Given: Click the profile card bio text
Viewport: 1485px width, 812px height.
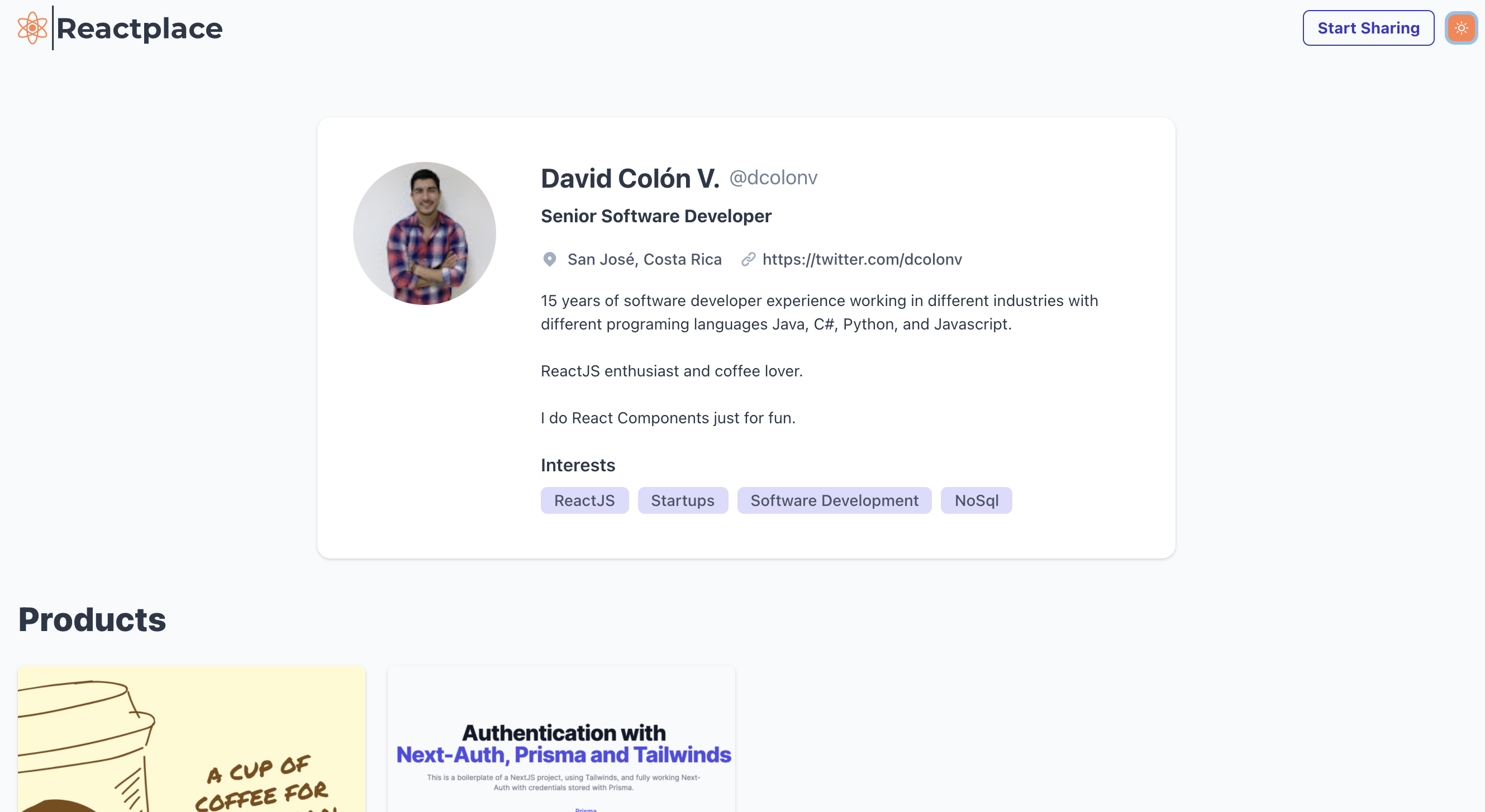Looking at the screenshot, I should pos(818,312).
